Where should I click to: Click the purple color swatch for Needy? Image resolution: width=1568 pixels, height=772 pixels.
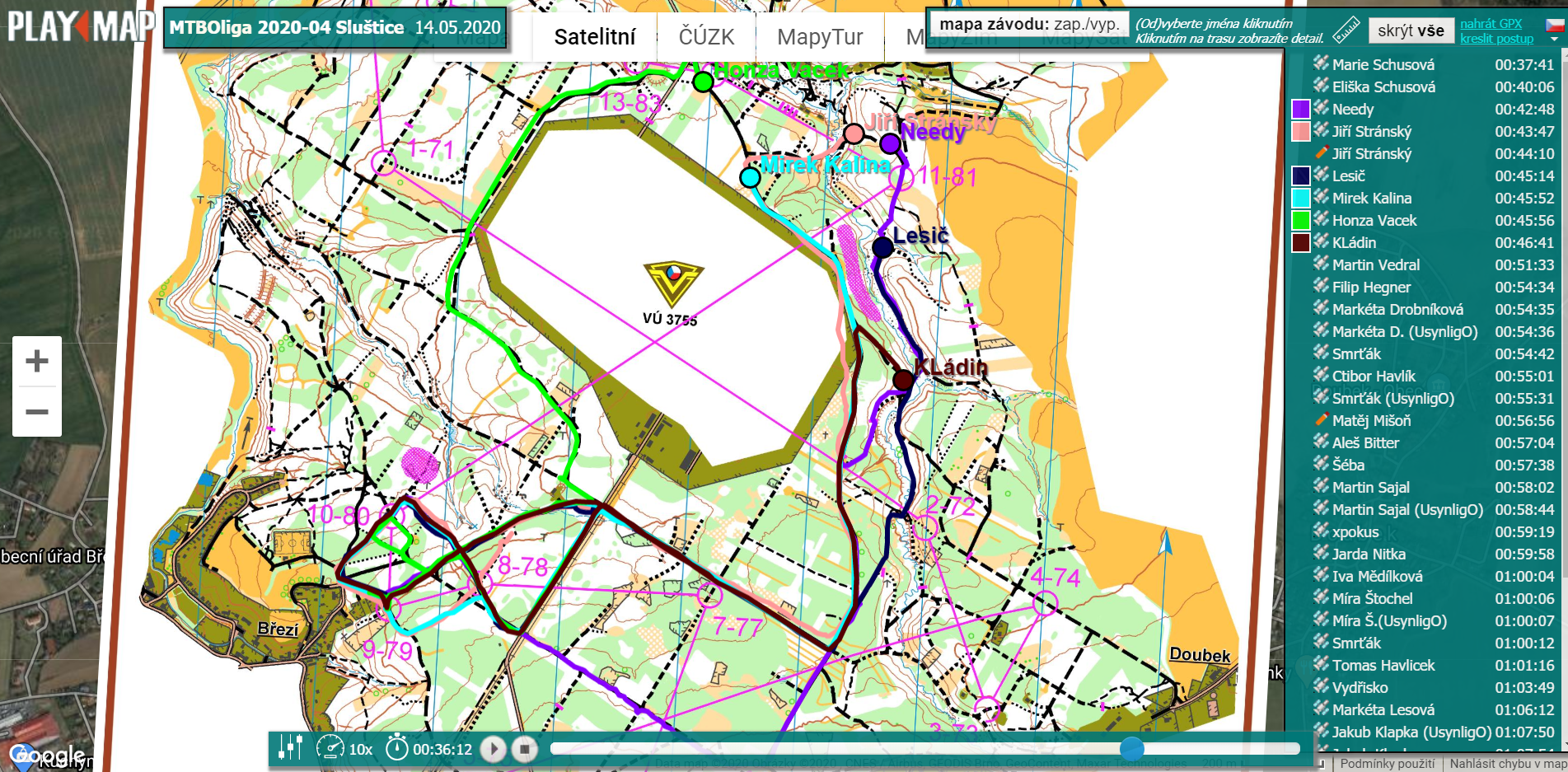coord(1300,109)
